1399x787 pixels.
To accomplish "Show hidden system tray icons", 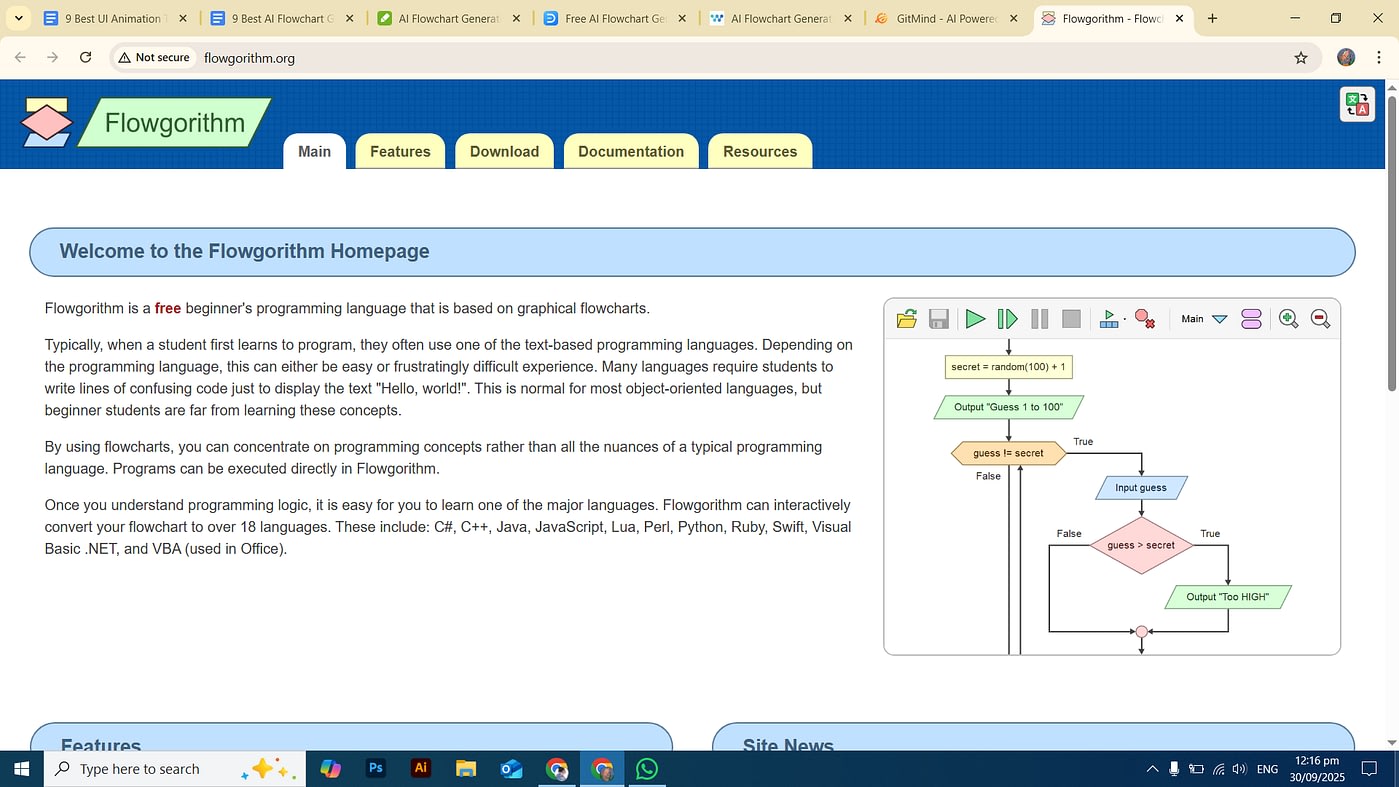I will point(1152,769).
